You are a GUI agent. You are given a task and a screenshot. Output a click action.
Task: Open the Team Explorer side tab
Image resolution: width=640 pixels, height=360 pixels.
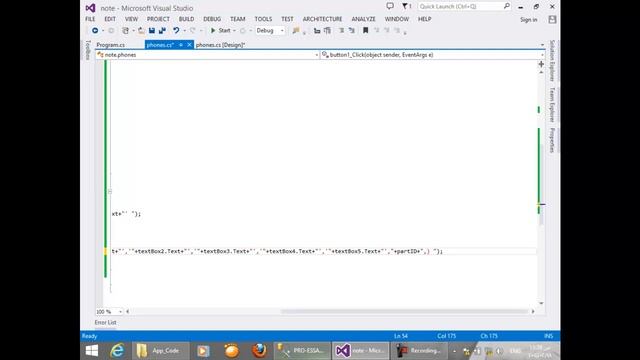point(552,104)
